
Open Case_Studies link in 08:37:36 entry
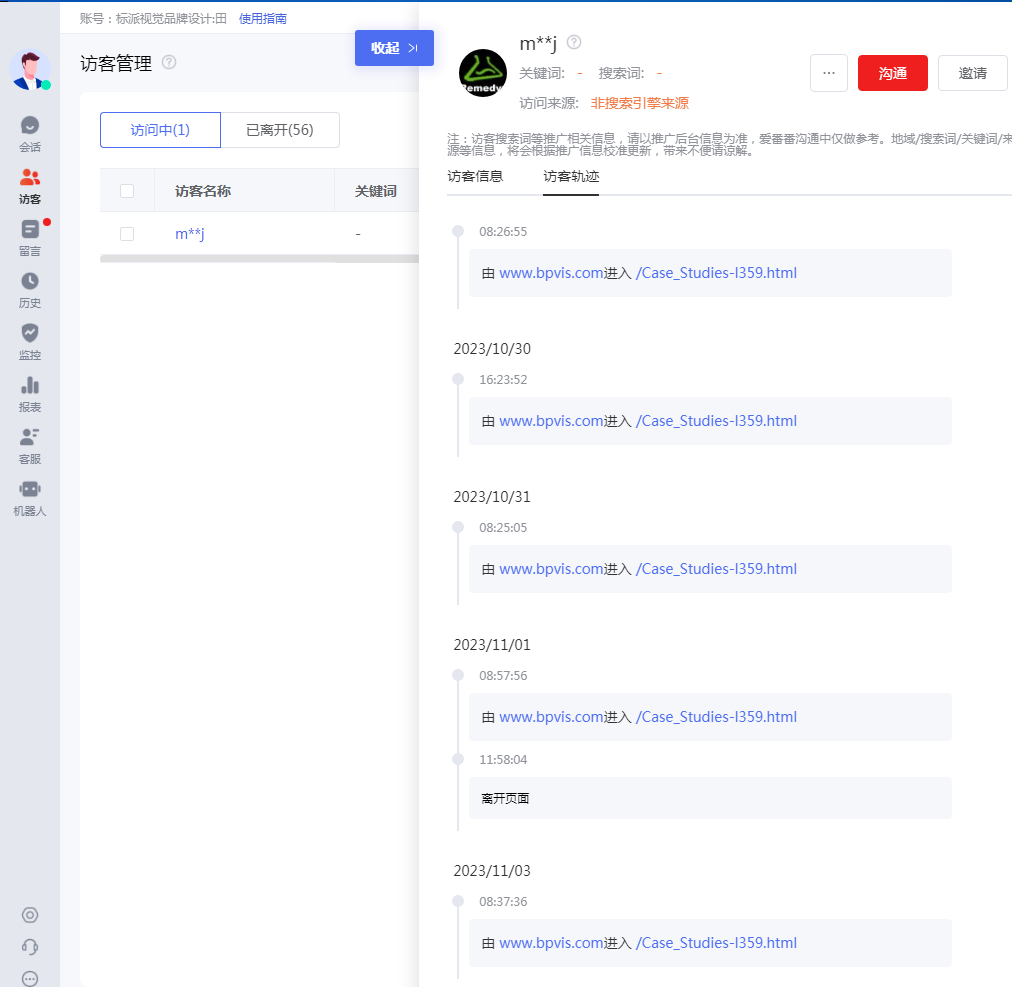716,942
